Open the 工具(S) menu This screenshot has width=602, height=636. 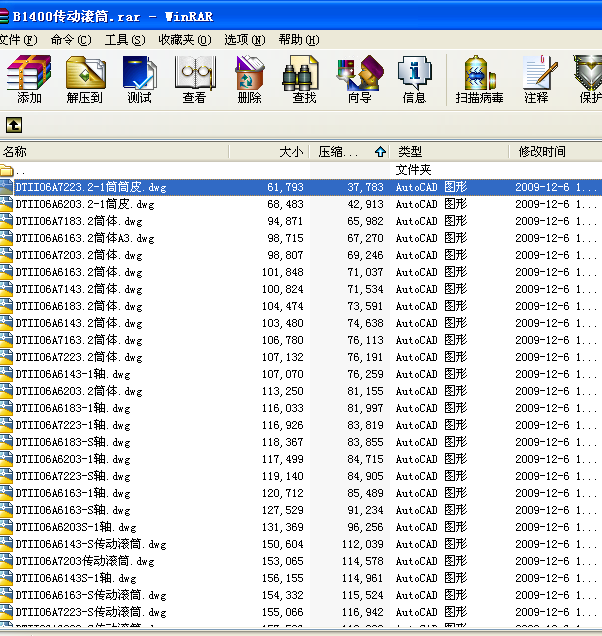point(125,40)
